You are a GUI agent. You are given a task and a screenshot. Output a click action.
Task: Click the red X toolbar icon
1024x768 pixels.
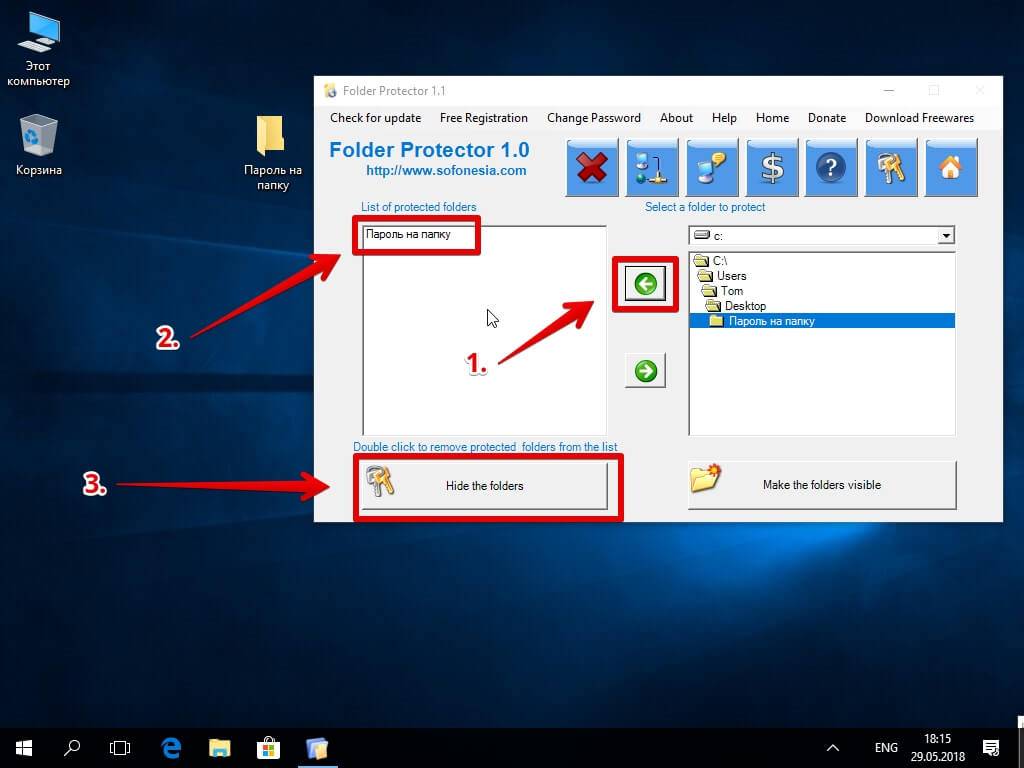(592, 168)
